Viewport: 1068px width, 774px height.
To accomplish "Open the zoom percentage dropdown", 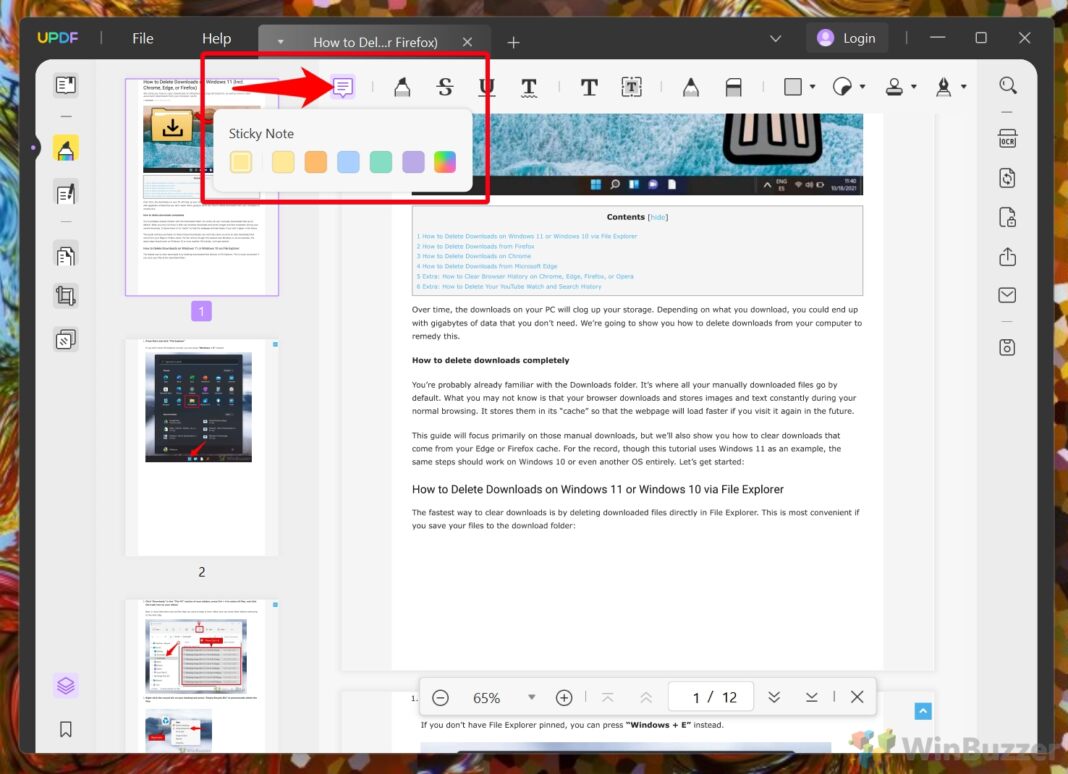I will [x=532, y=697].
